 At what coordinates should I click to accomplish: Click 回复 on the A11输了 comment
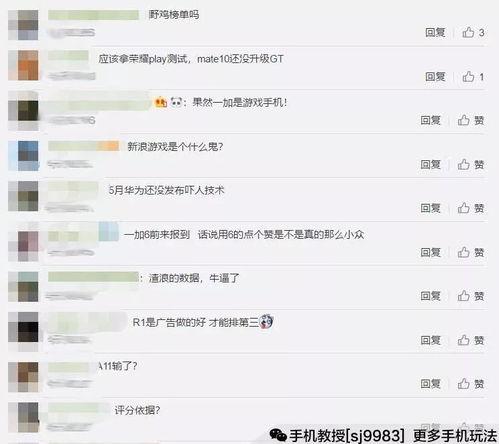(431, 384)
